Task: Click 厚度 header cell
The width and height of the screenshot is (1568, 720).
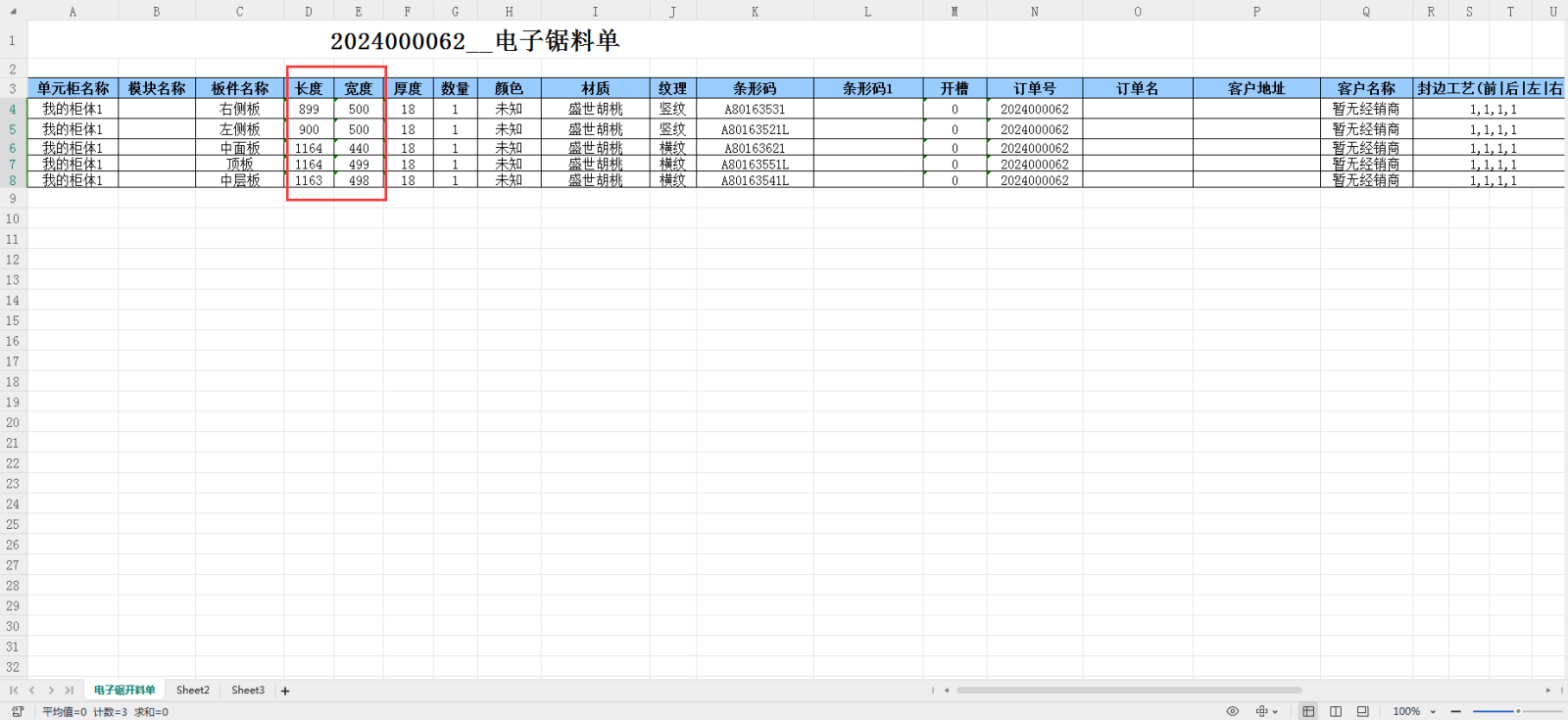Action: tap(408, 88)
